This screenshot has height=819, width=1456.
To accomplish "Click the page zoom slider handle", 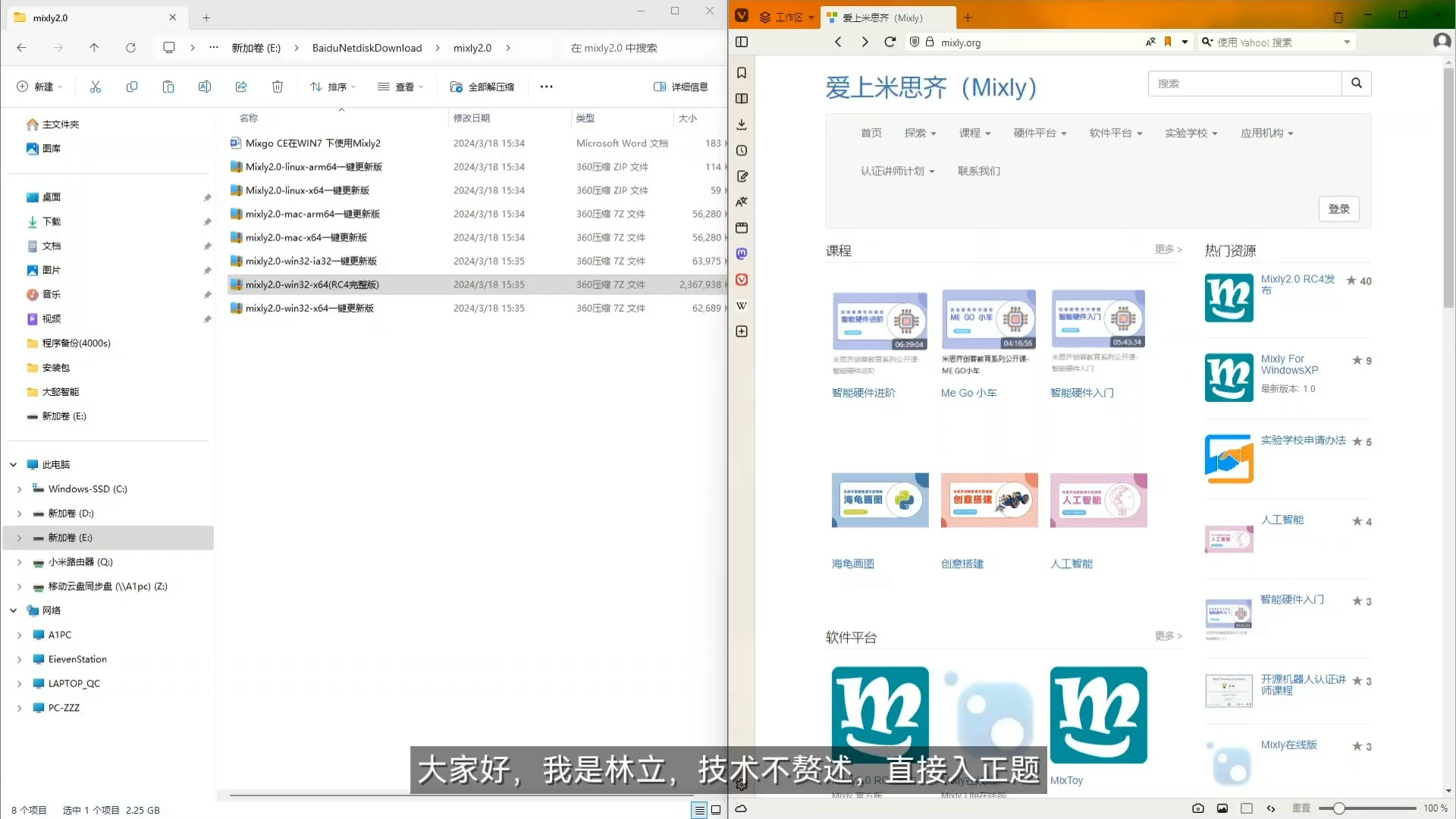I will [1338, 808].
